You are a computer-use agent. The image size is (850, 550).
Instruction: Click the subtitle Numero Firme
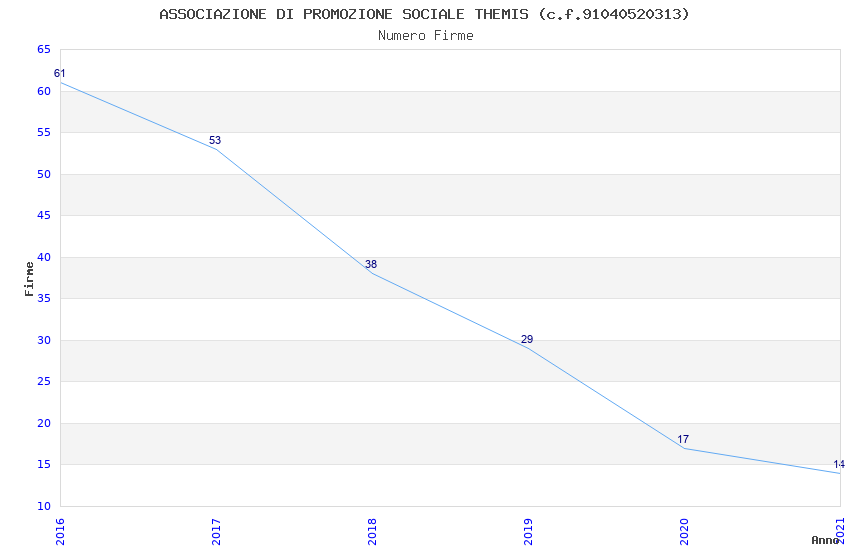[426, 36]
